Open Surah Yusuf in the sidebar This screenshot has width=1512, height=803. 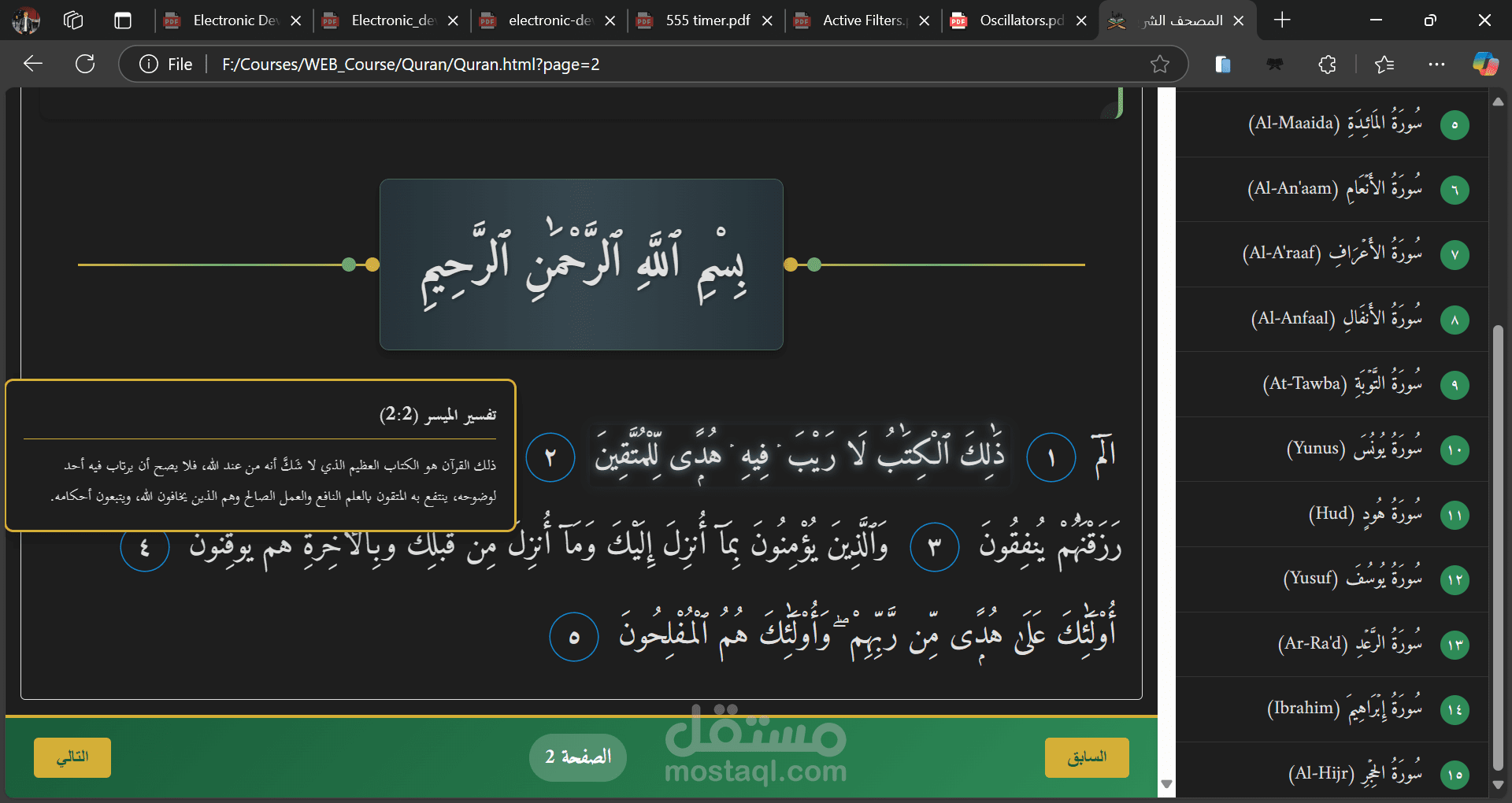pos(1332,579)
